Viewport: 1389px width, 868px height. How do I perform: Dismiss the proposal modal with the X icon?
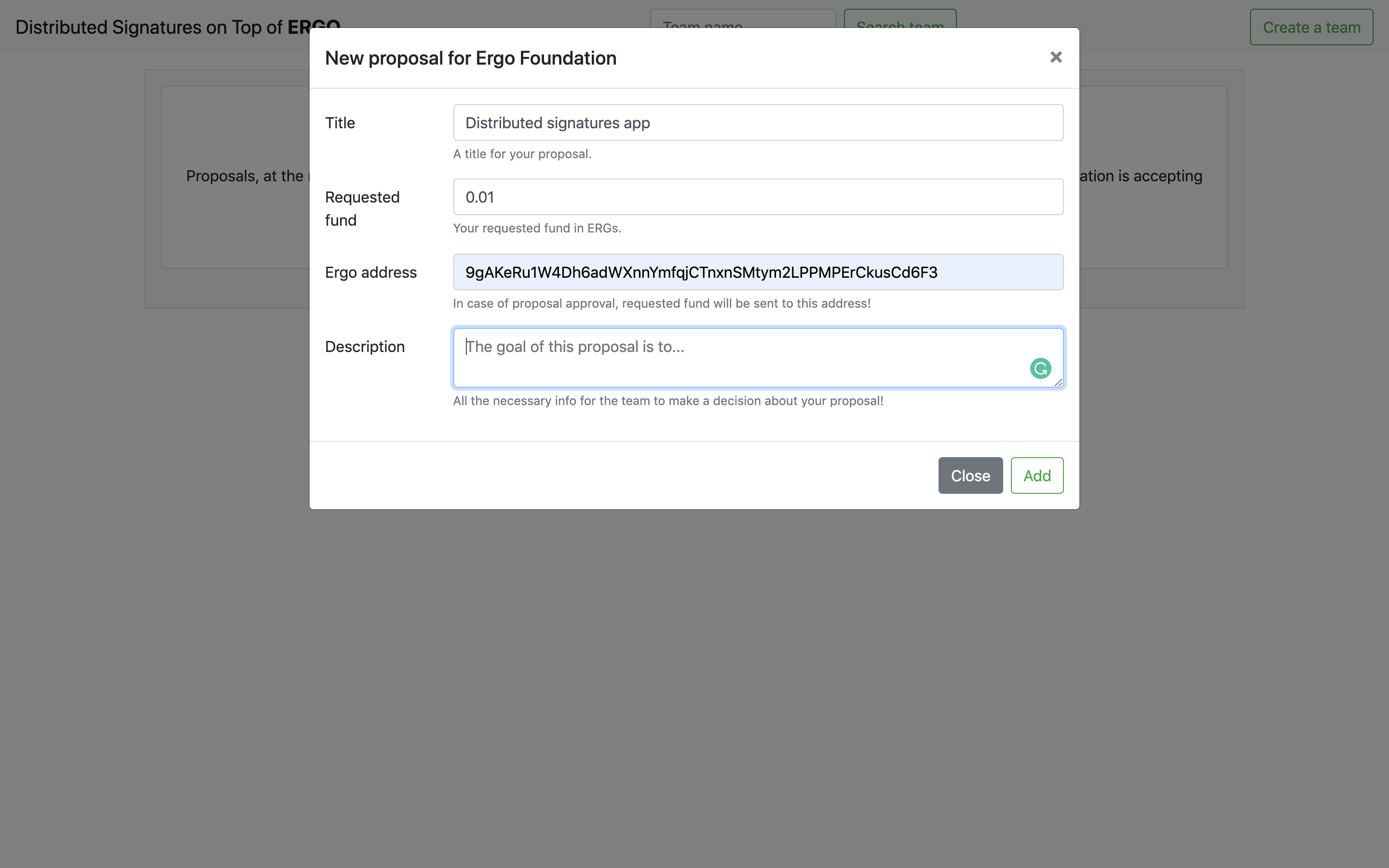click(x=1056, y=57)
